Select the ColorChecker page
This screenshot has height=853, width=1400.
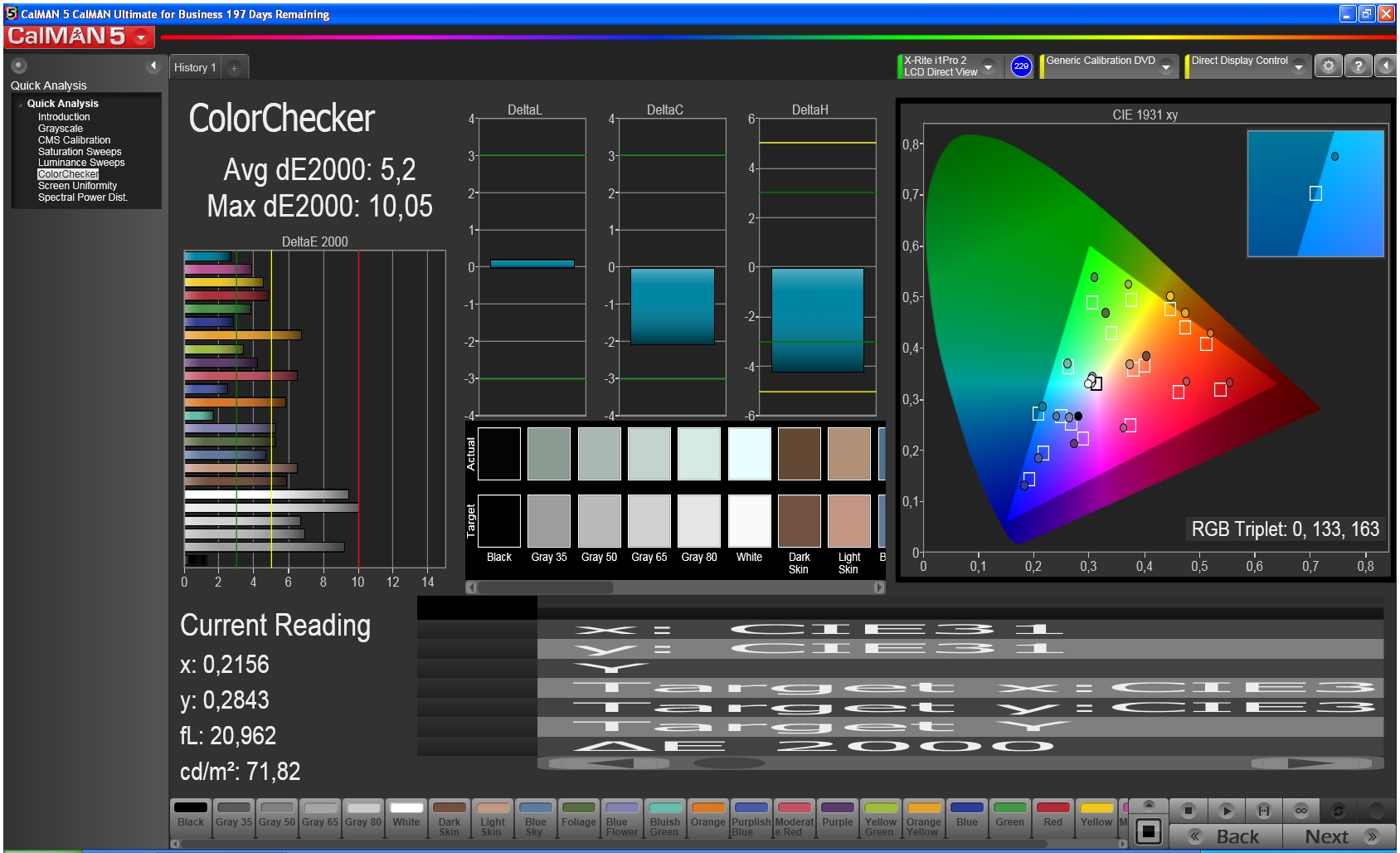click(68, 174)
